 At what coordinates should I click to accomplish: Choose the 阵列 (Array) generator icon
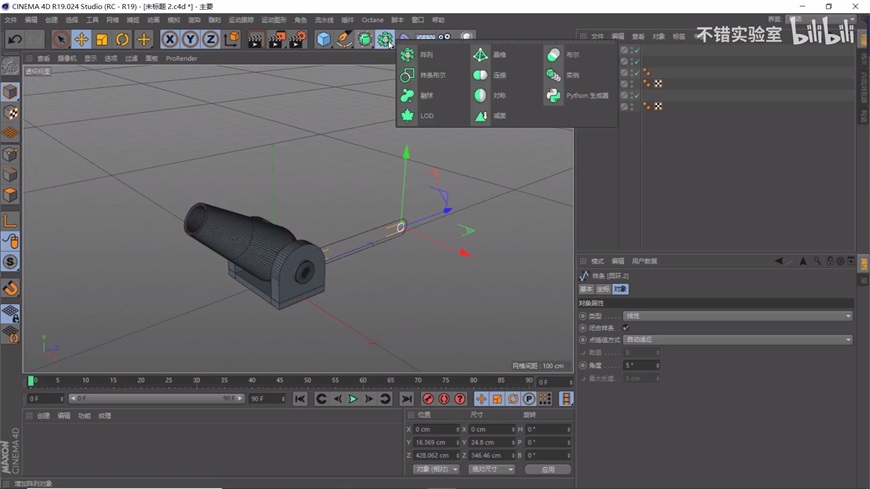(408, 55)
